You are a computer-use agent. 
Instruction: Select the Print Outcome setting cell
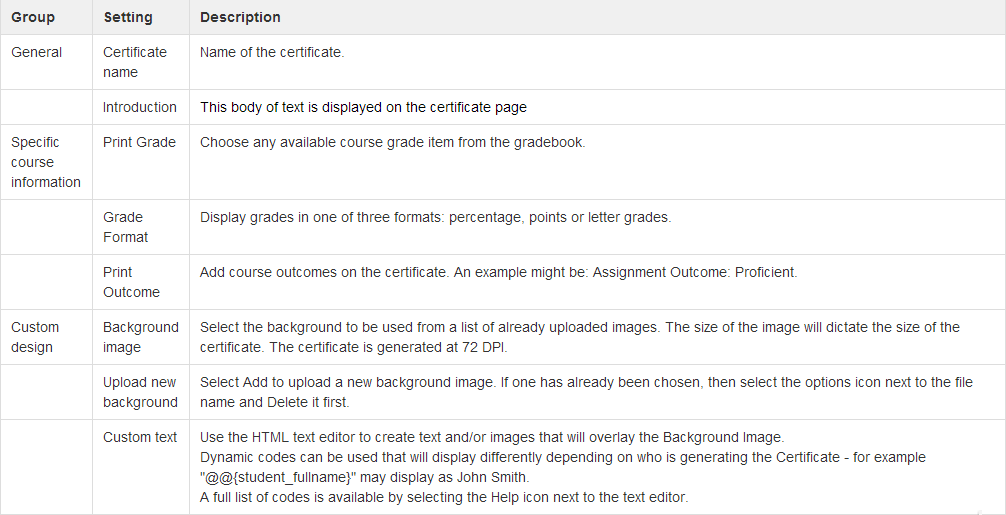[x=131, y=282]
